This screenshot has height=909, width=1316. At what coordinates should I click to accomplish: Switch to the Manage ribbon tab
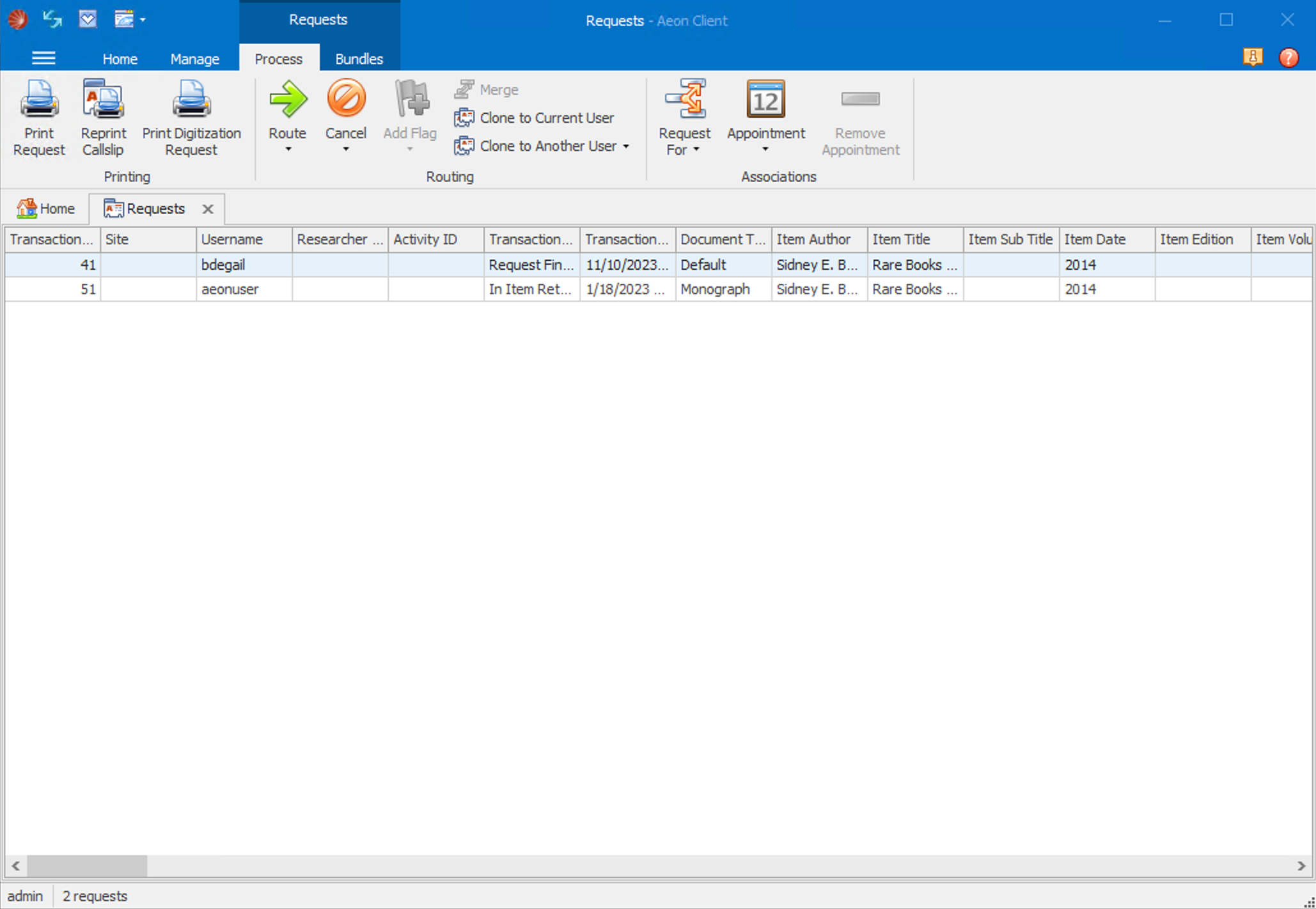click(x=194, y=59)
